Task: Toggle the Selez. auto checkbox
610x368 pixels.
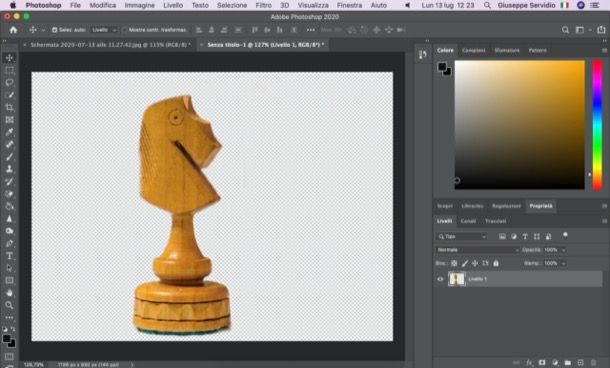Action: pyautogui.click(x=54, y=30)
